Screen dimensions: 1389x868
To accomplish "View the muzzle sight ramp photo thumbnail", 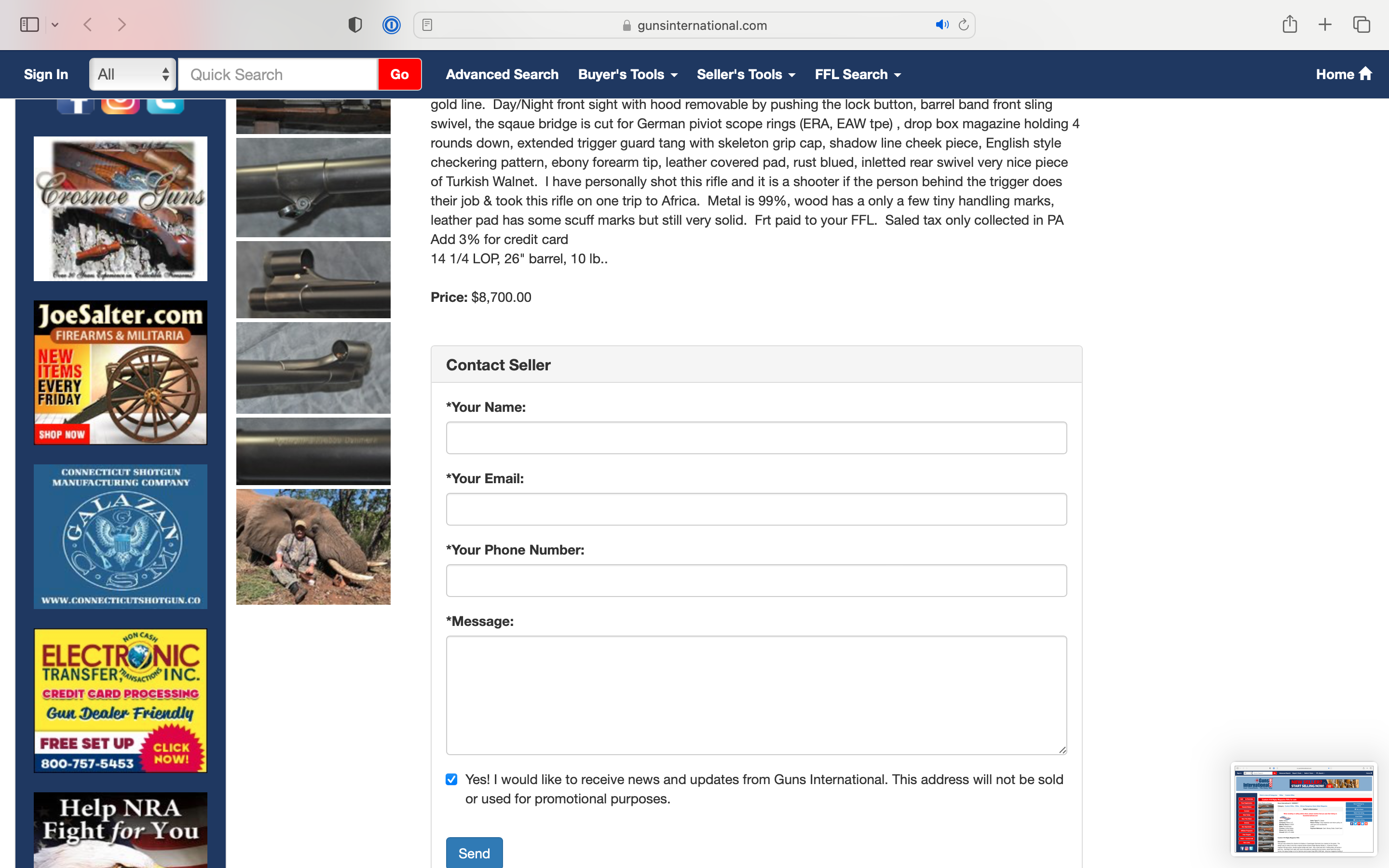I will 313,367.
